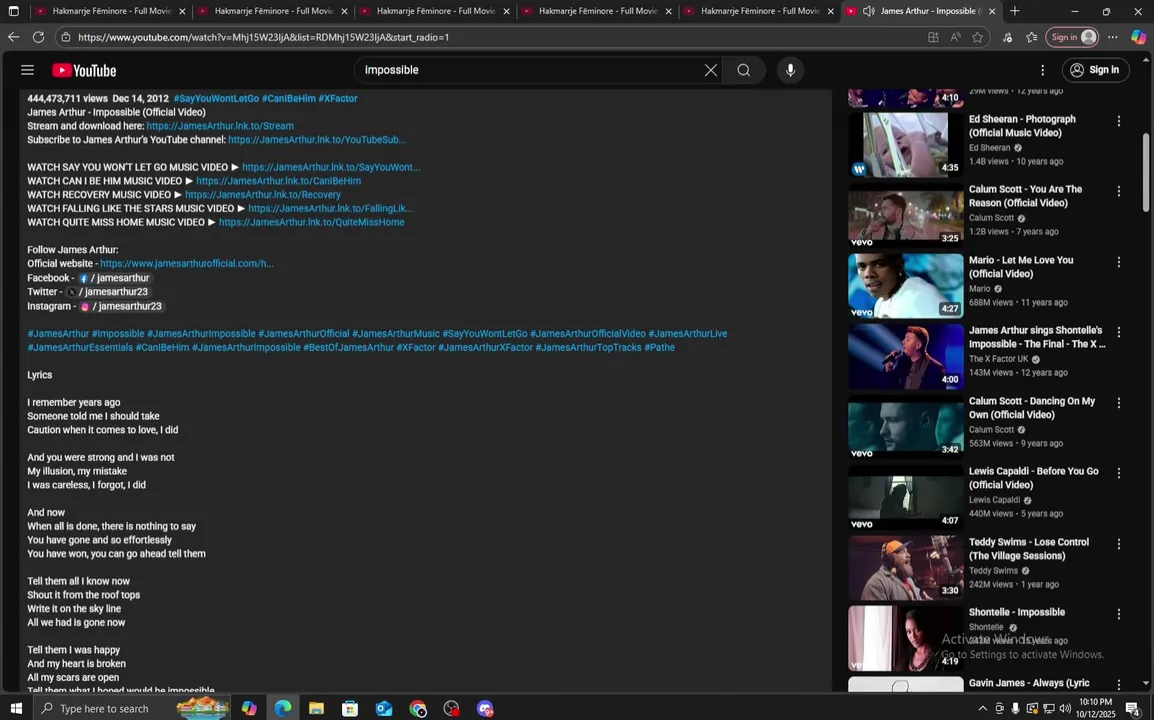Screen dimensions: 1154x720
Task: Open the Say You Won't Let Go video link
Action: click(x=331, y=167)
